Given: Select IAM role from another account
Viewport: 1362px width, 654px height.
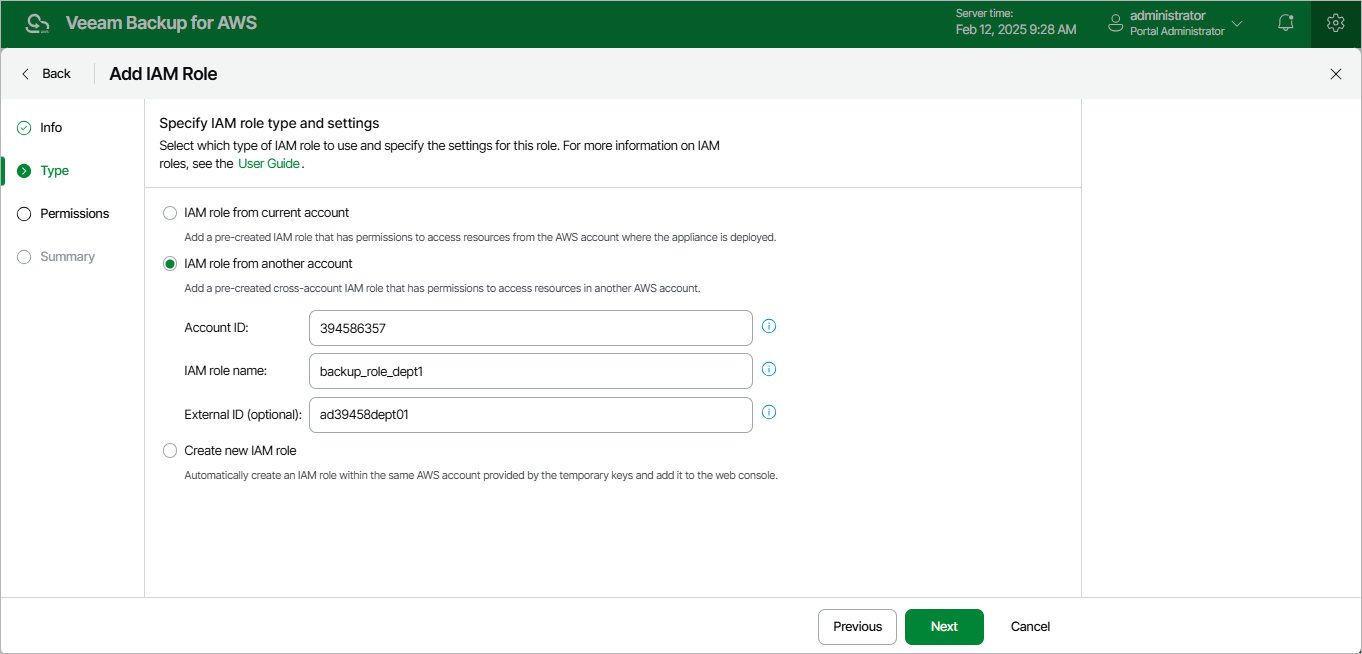Looking at the screenshot, I should coord(170,264).
